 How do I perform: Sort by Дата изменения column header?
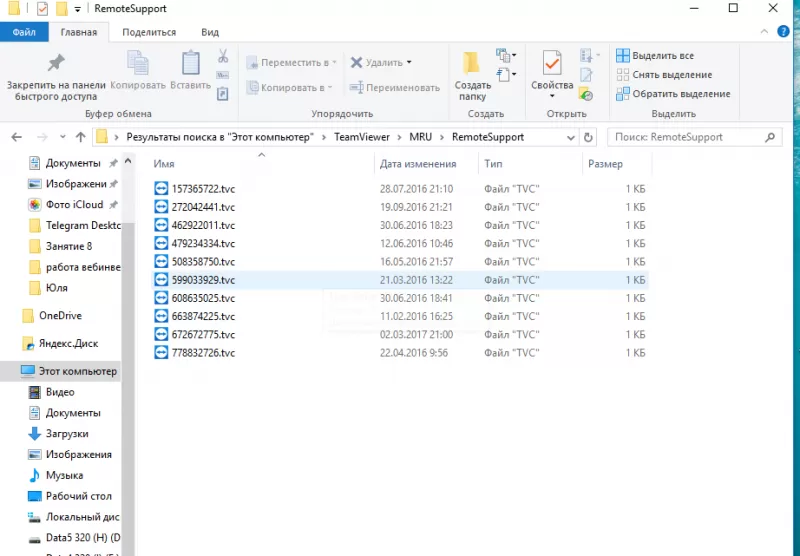click(418, 164)
